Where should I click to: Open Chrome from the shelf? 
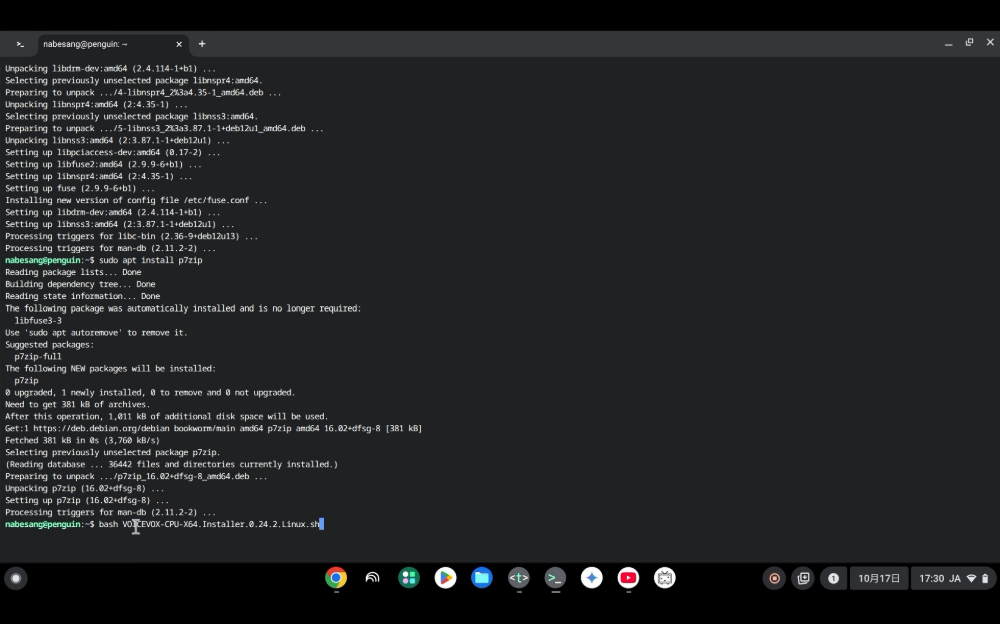[335, 578]
